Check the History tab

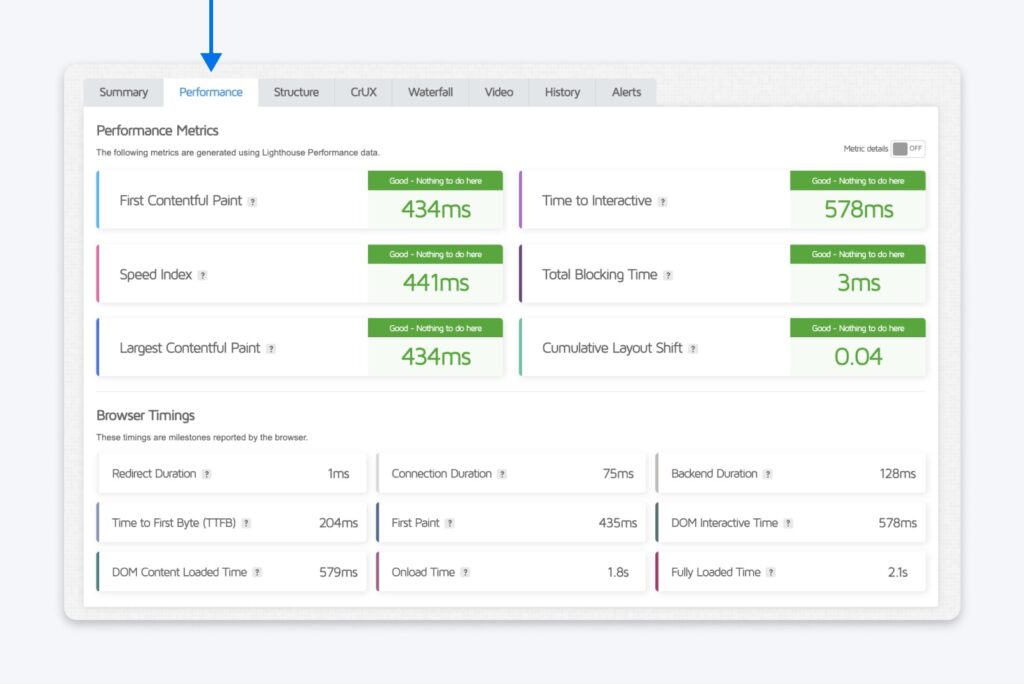click(x=561, y=92)
